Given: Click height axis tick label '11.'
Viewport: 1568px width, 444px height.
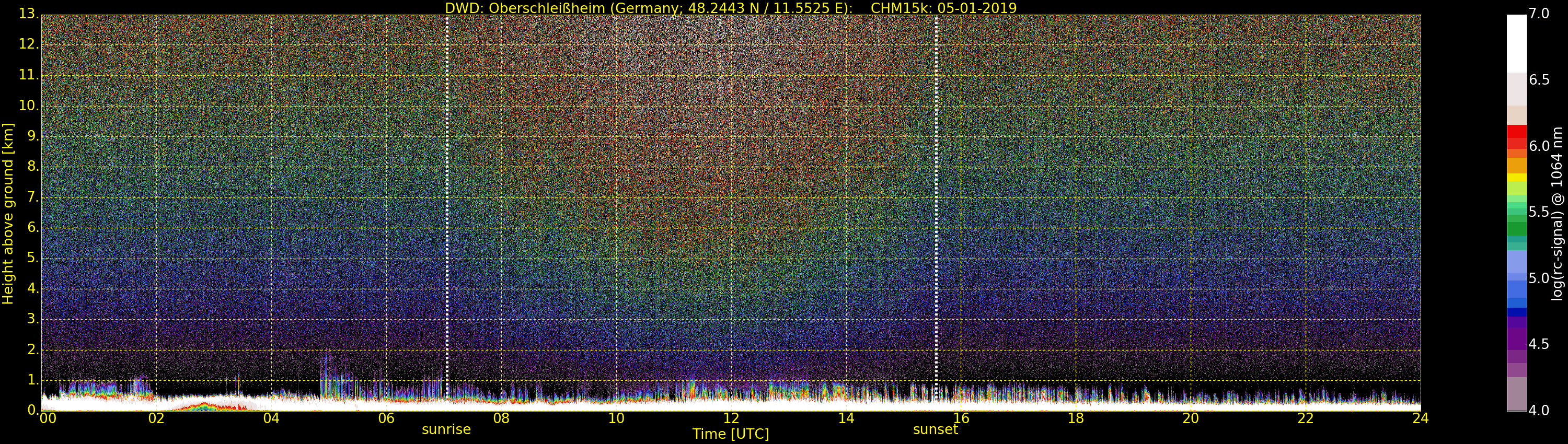Looking at the screenshot, I should click(29, 75).
